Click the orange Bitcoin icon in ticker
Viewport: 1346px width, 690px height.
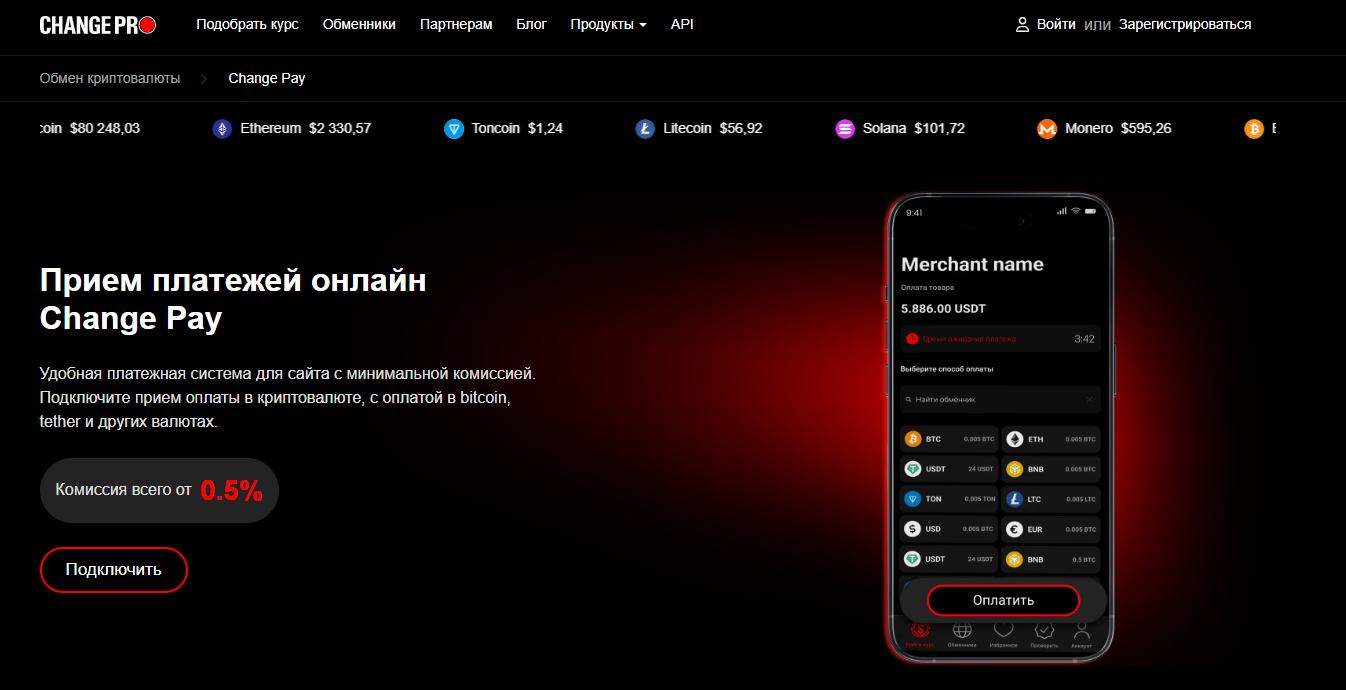(x=1254, y=129)
